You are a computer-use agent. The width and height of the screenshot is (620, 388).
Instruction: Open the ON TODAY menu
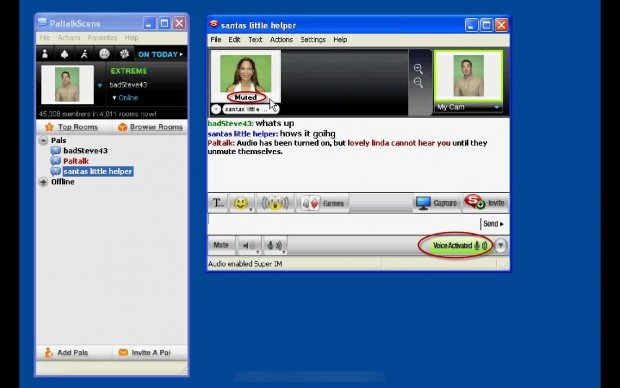tap(160, 54)
